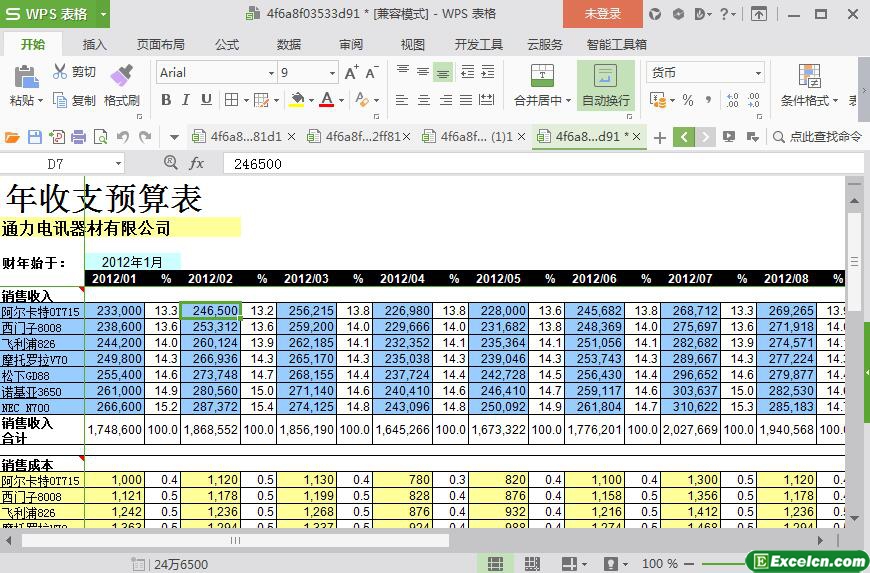Screen dimensions: 870x573
Task: Open the font name Arial dropdown
Action: (x=270, y=73)
